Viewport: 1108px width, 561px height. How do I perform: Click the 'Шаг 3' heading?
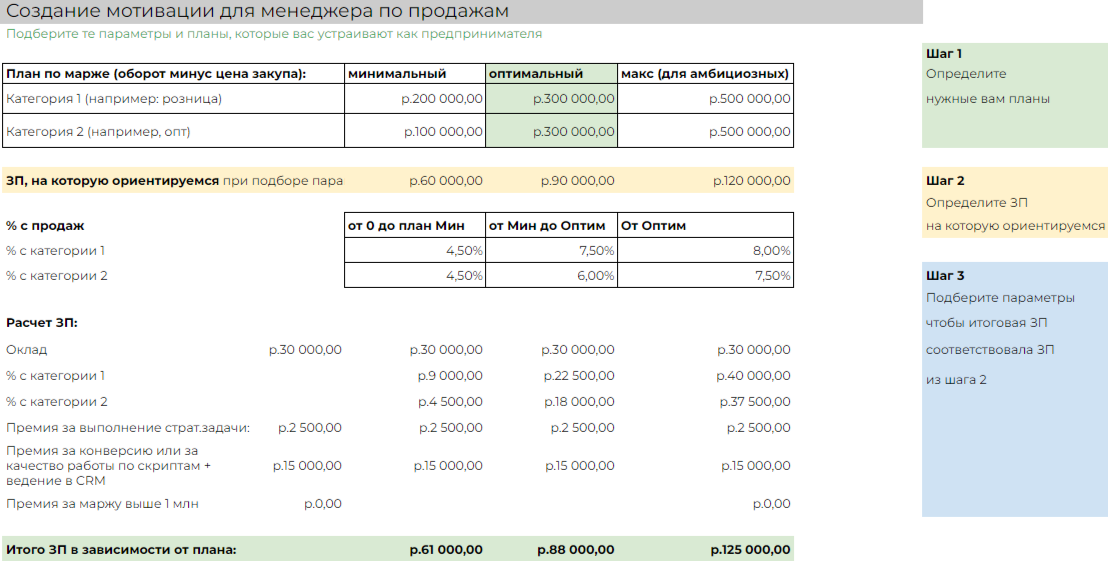(x=945, y=276)
